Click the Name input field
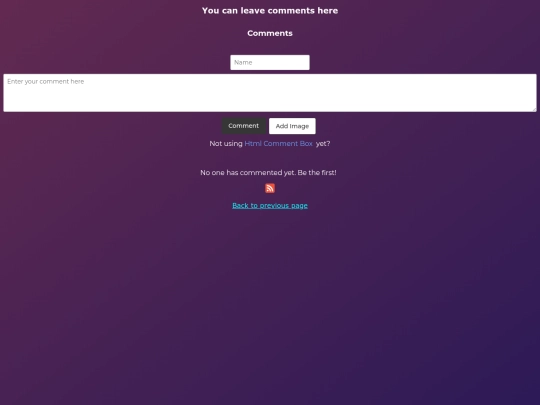The height and width of the screenshot is (405, 540). pyautogui.click(x=270, y=62)
